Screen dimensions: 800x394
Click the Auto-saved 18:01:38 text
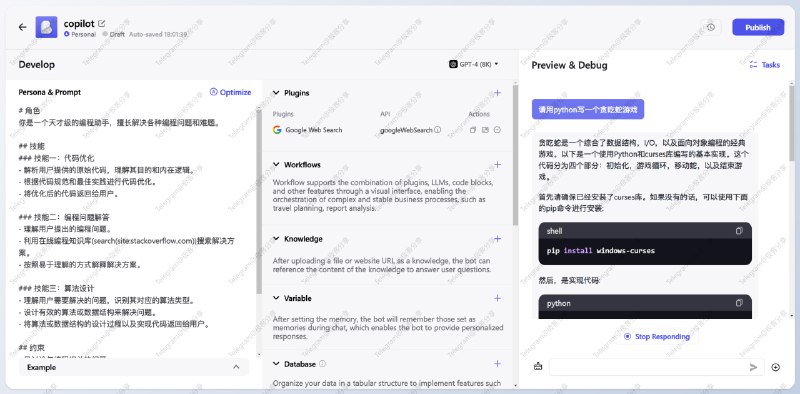click(158, 34)
